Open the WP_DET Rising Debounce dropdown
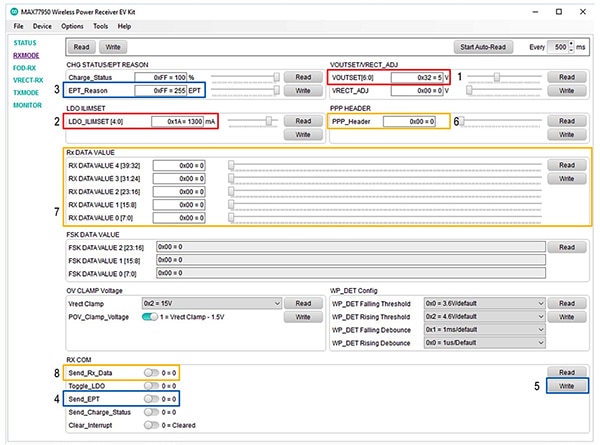The height and width of the screenshot is (445, 600). coord(484,342)
